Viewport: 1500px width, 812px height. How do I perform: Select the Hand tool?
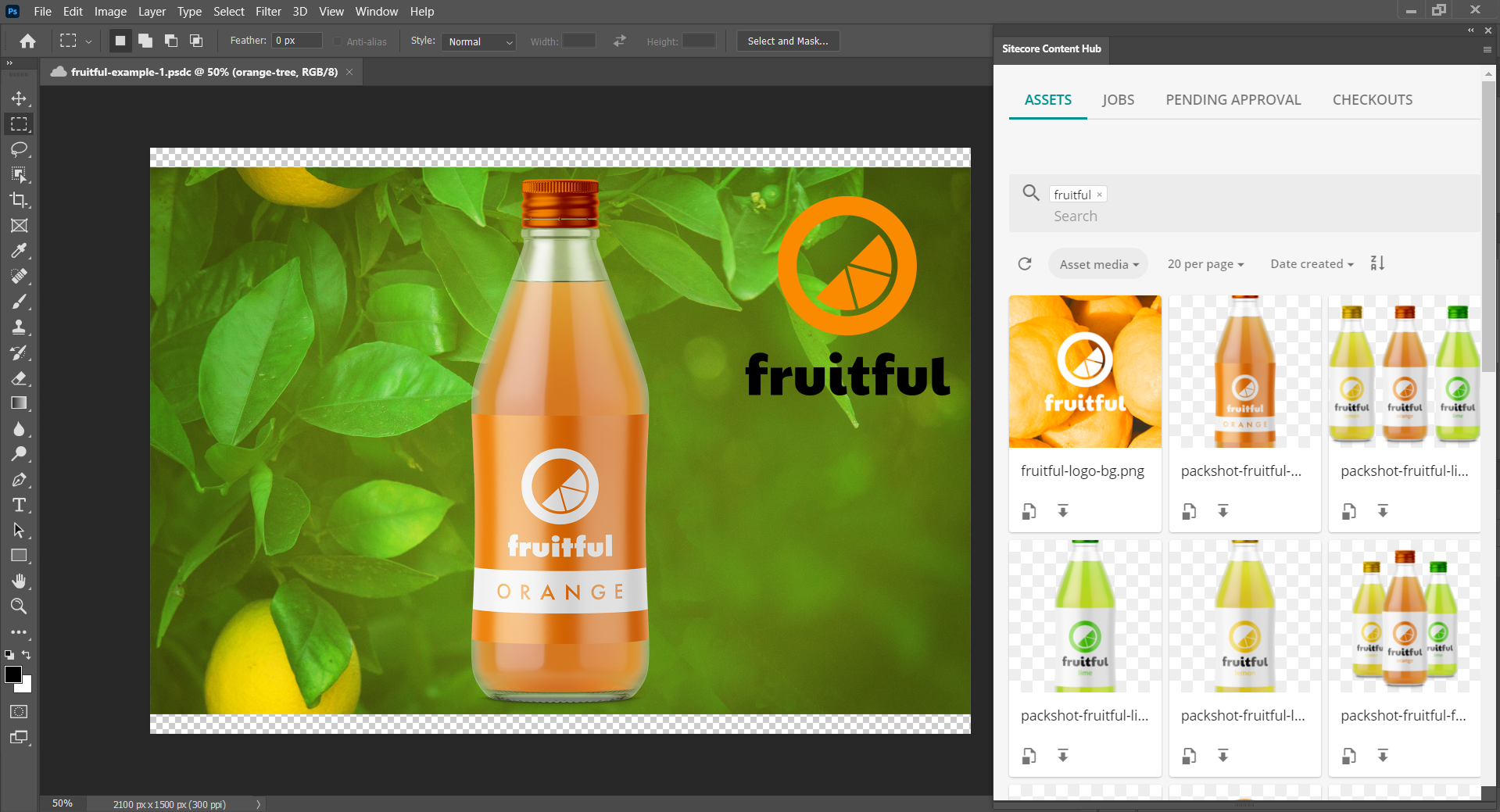[x=19, y=581]
